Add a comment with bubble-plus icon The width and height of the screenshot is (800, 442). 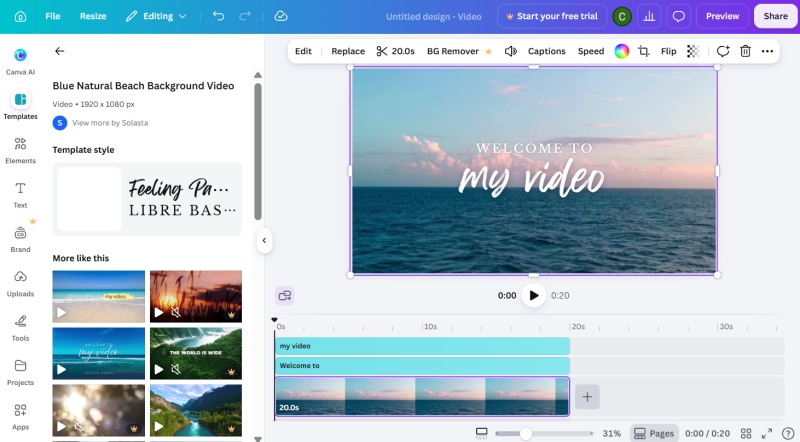click(x=723, y=51)
